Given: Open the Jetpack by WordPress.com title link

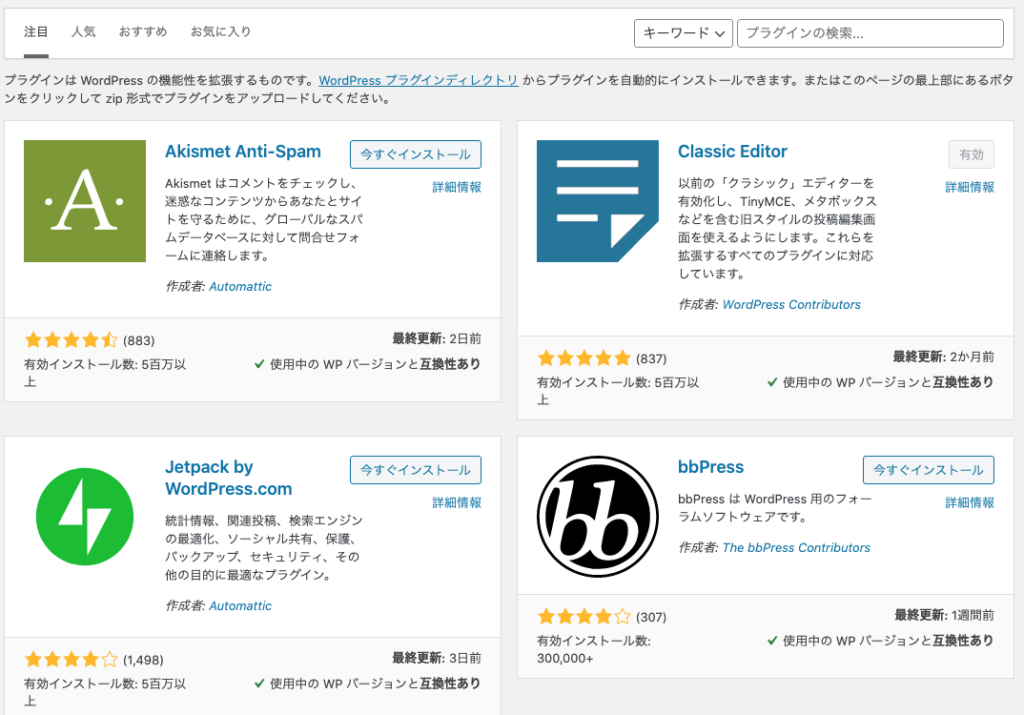Looking at the screenshot, I should [x=229, y=478].
